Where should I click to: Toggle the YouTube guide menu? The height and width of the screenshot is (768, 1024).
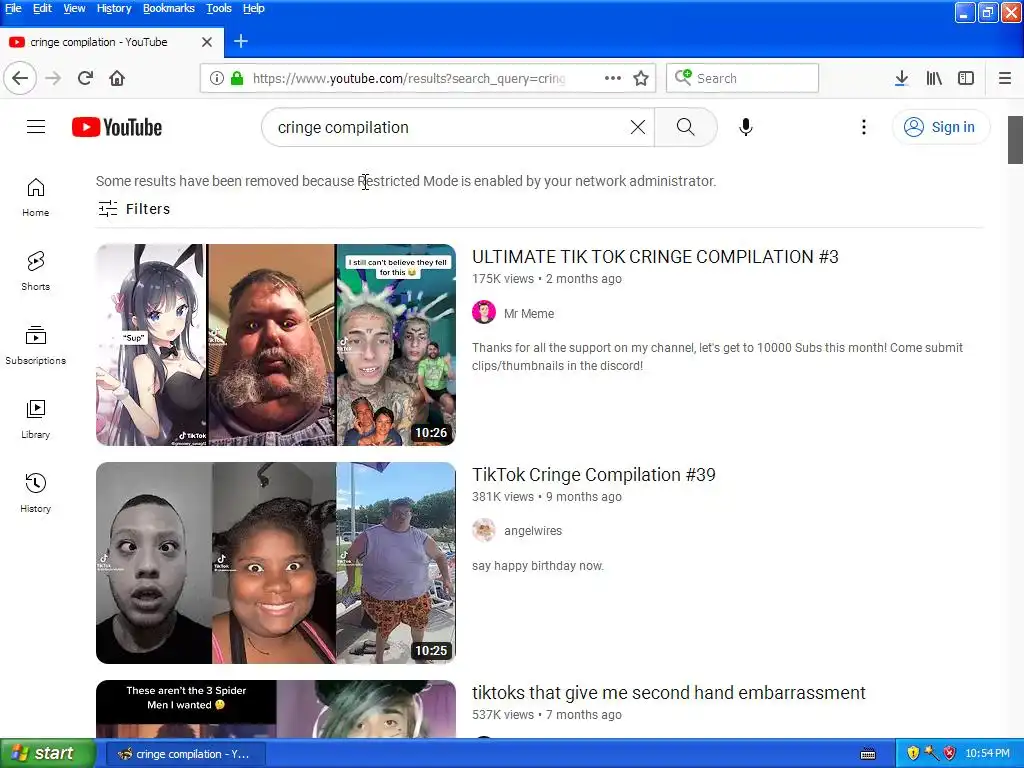click(x=36, y=127)
